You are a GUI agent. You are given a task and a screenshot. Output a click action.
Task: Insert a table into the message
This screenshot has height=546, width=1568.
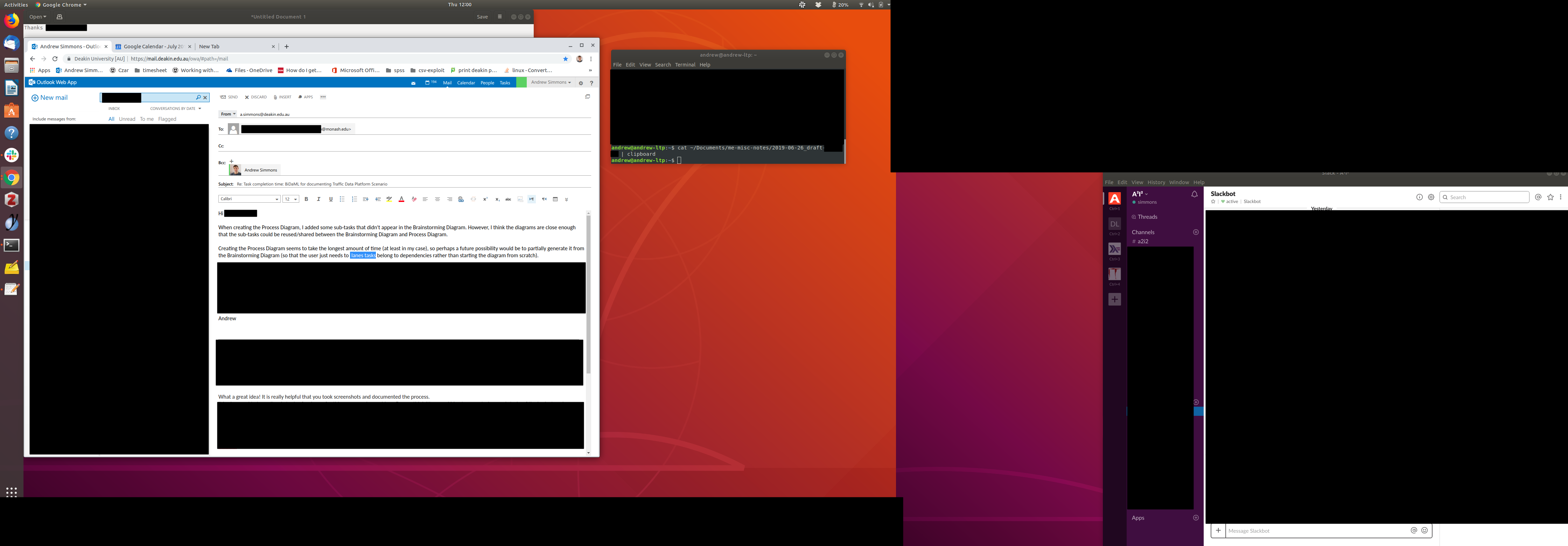coord(555,199)
